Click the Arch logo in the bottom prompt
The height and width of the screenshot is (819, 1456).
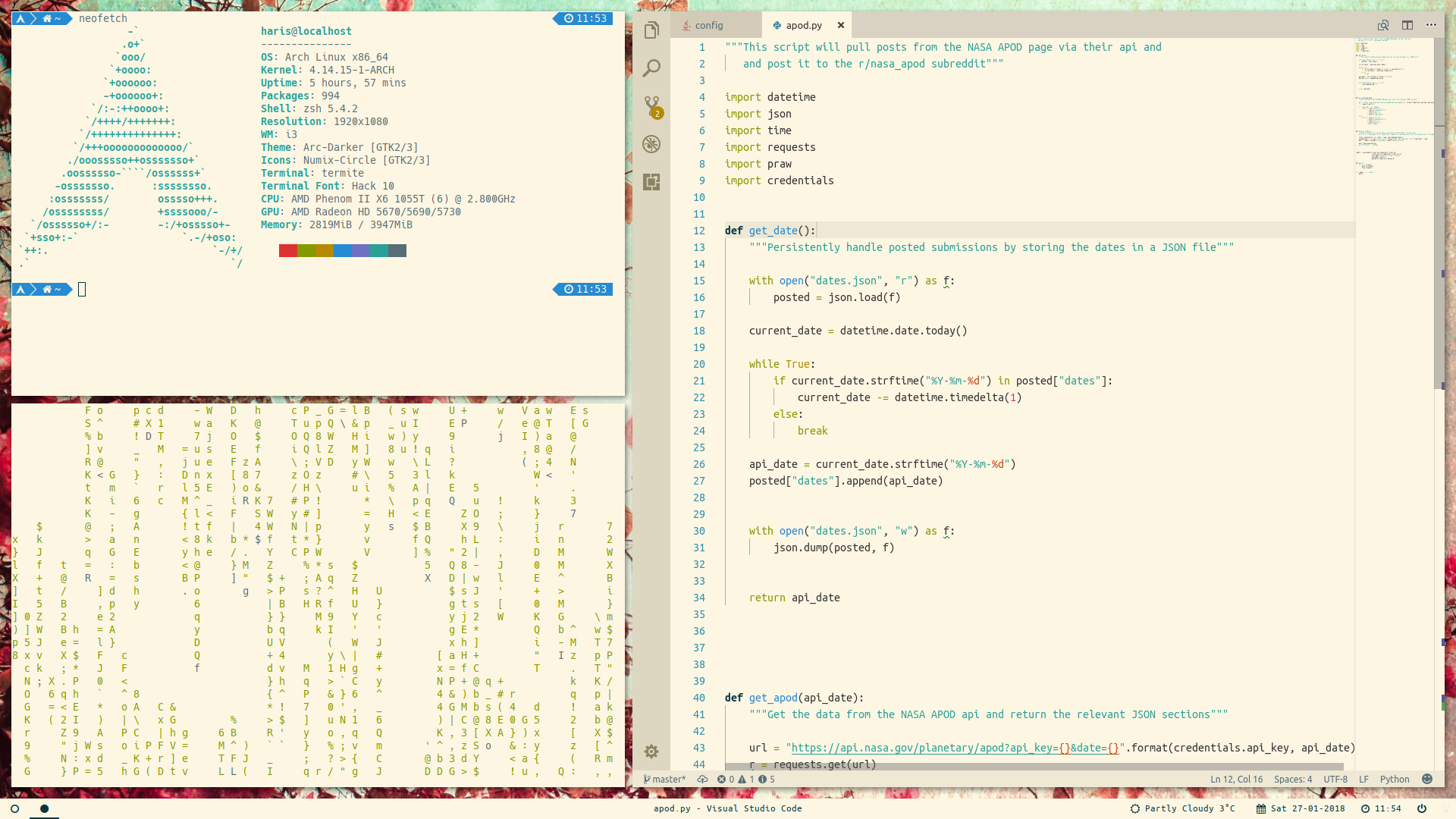[21, 289]
